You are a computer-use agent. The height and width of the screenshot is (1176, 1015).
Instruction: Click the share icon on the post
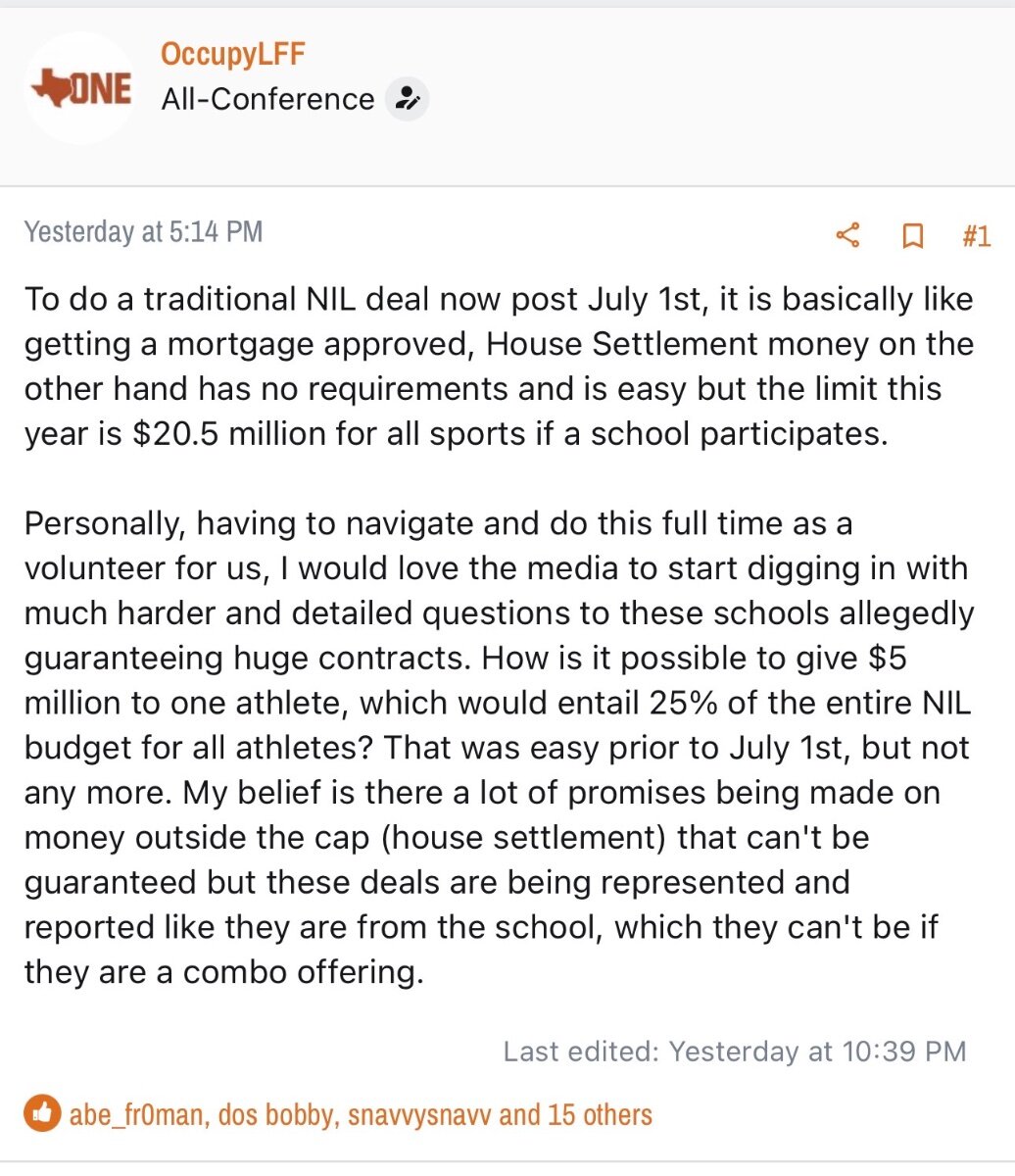847,235
